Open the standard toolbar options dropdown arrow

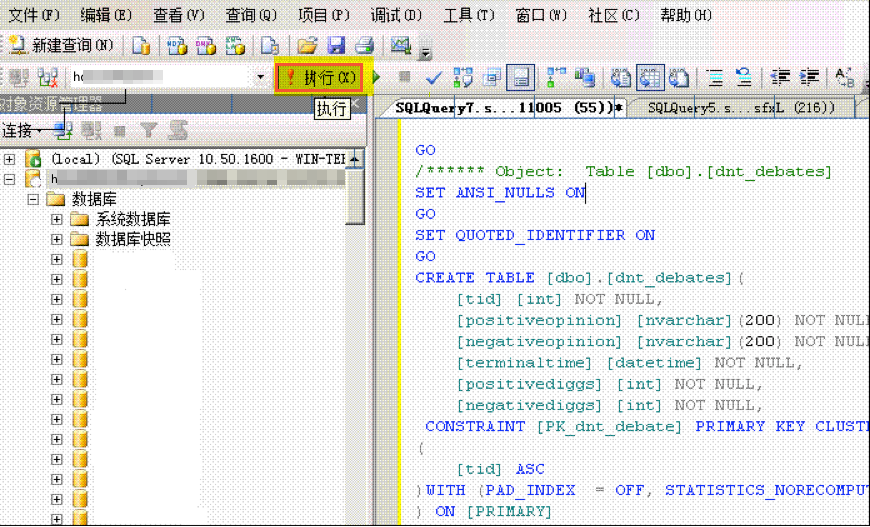426,51
